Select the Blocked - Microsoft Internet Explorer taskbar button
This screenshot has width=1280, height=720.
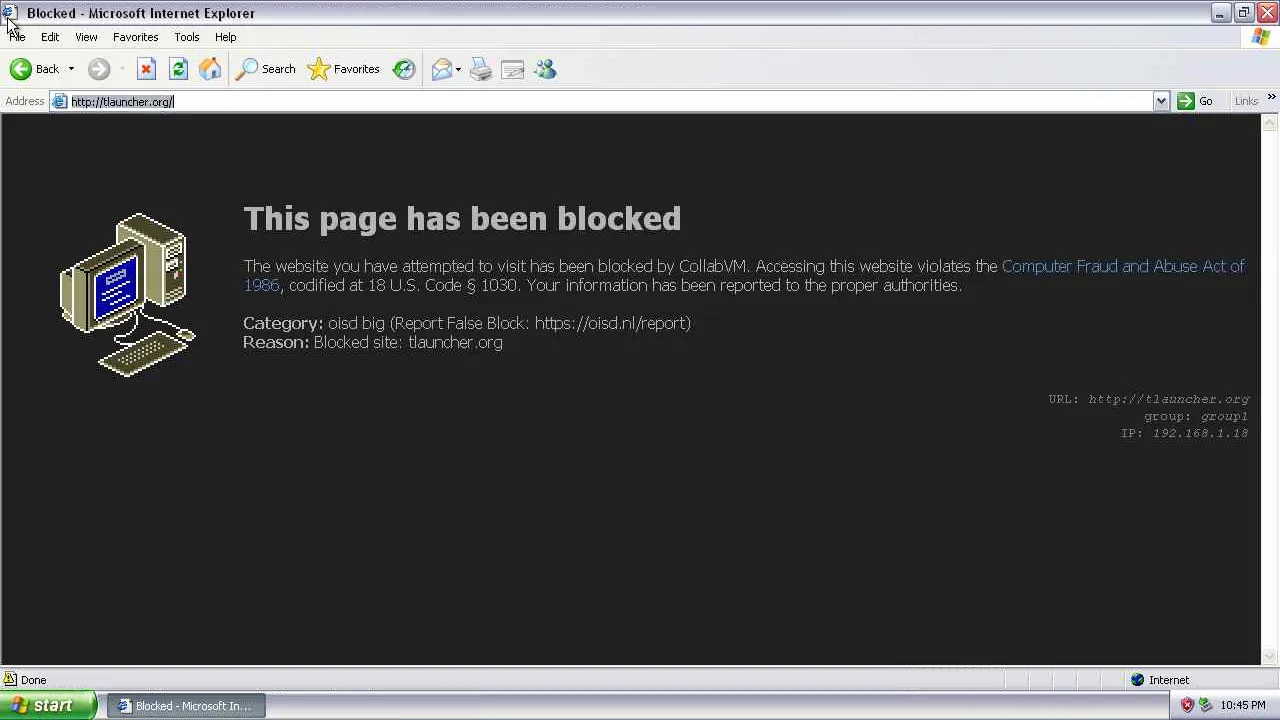point(185,706)
